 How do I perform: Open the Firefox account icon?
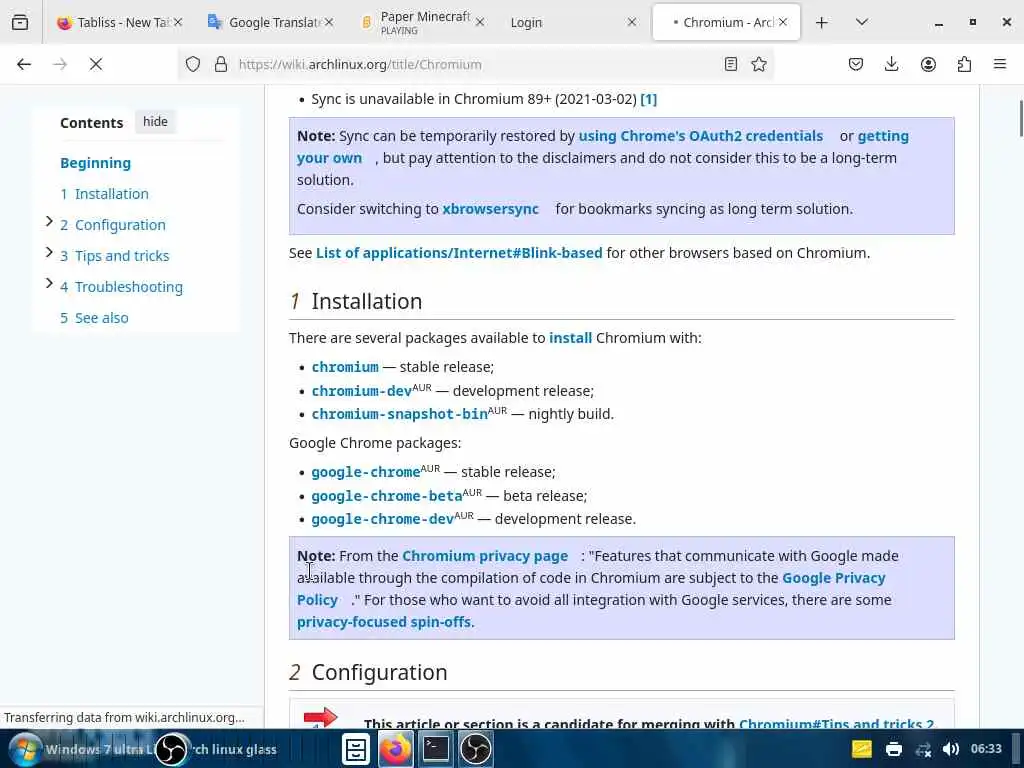click(x=928, y=64)
